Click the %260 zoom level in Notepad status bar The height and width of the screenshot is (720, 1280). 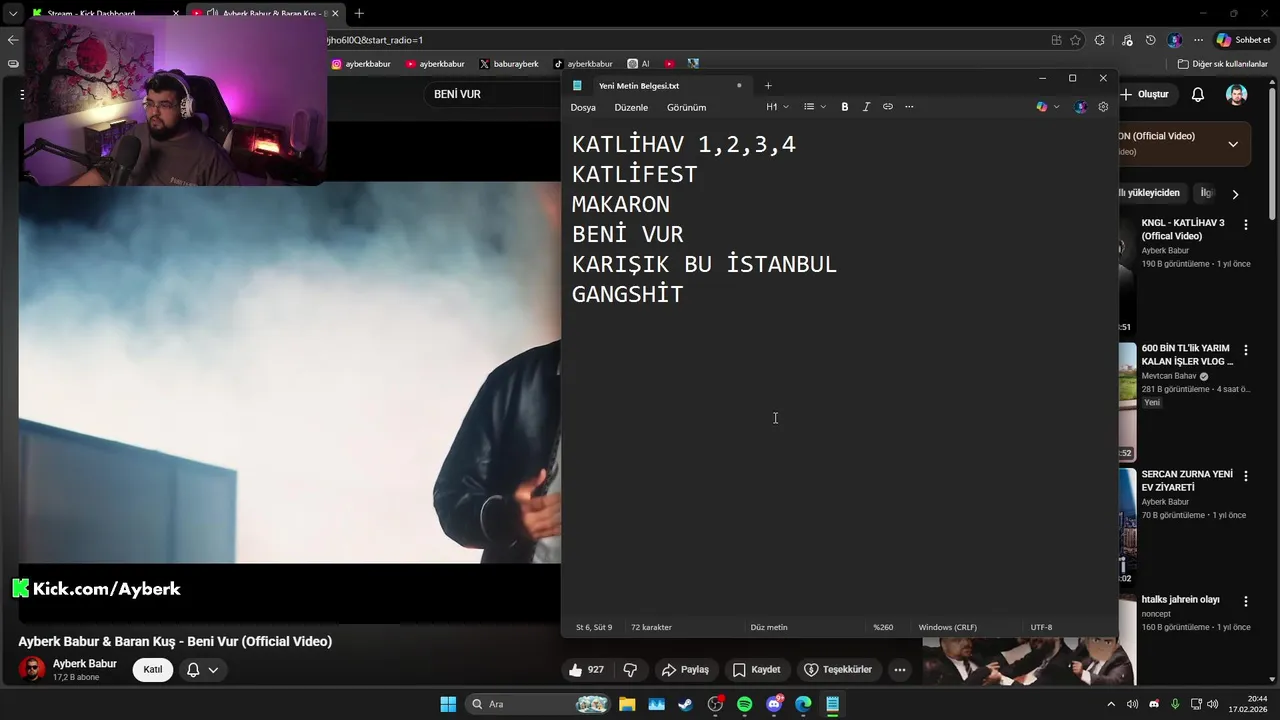pos(883,628)
